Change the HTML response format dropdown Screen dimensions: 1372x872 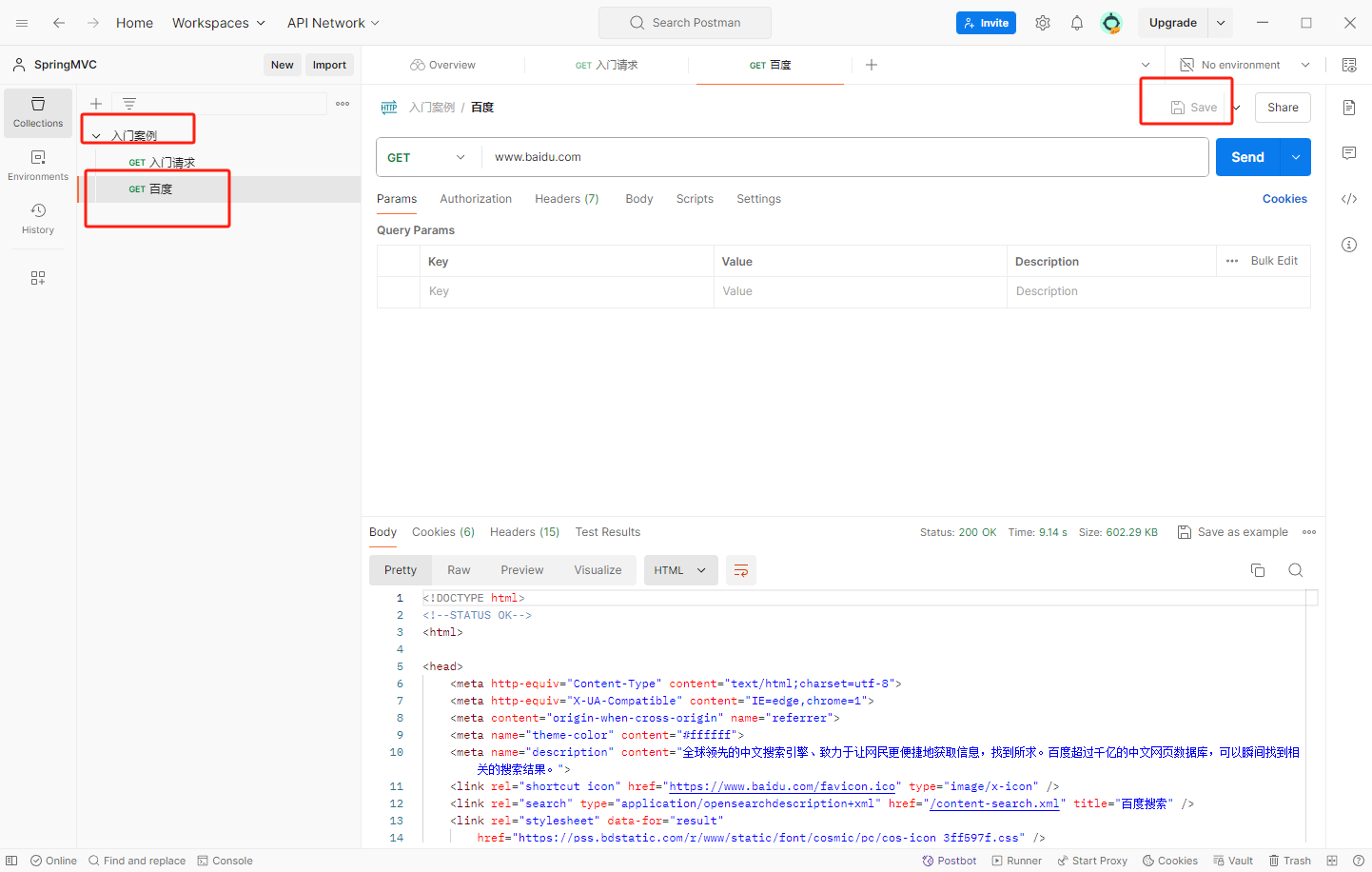pyautogui.click(x=679, y=570)
